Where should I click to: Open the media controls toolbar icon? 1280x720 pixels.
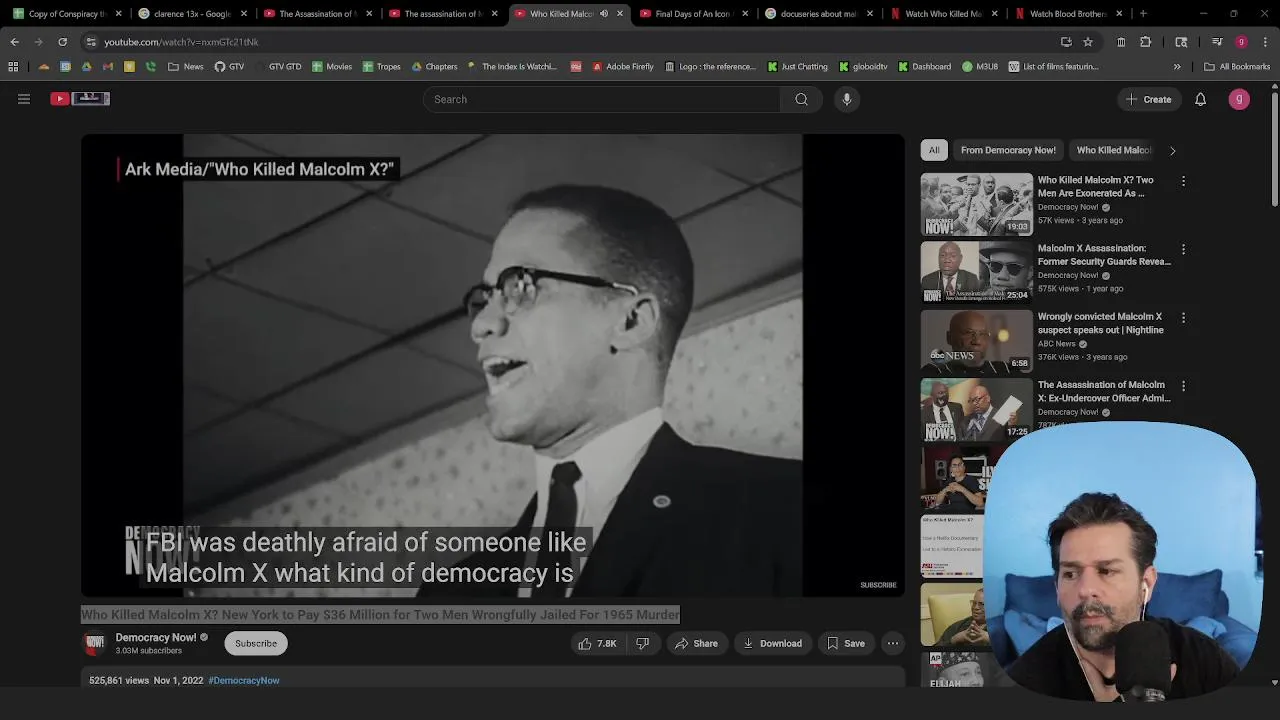tap(1217, 42)
